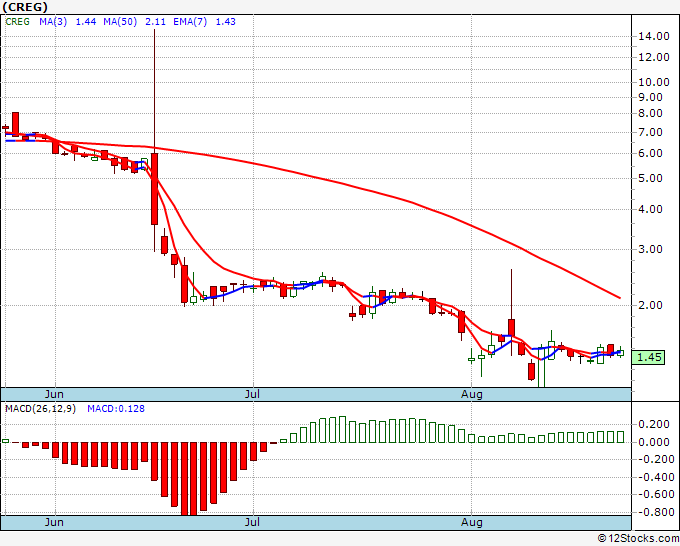Click the 7.00 price axis label
The image size is (680, 546).
(651, 133)
